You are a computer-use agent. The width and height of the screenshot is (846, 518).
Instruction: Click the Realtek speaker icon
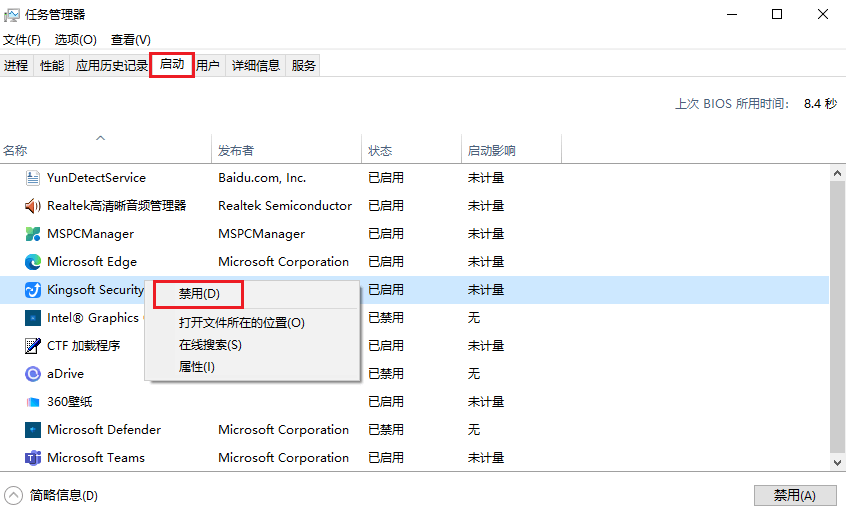[x=33, y=206]
